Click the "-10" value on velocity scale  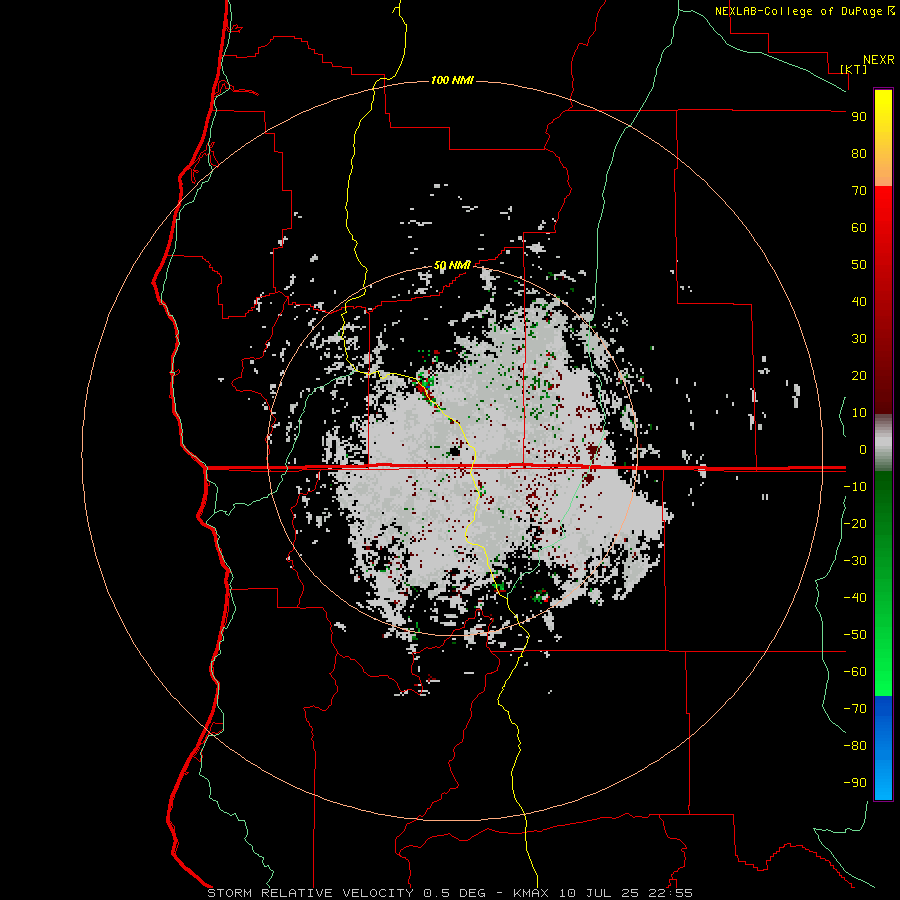point(855,487)
